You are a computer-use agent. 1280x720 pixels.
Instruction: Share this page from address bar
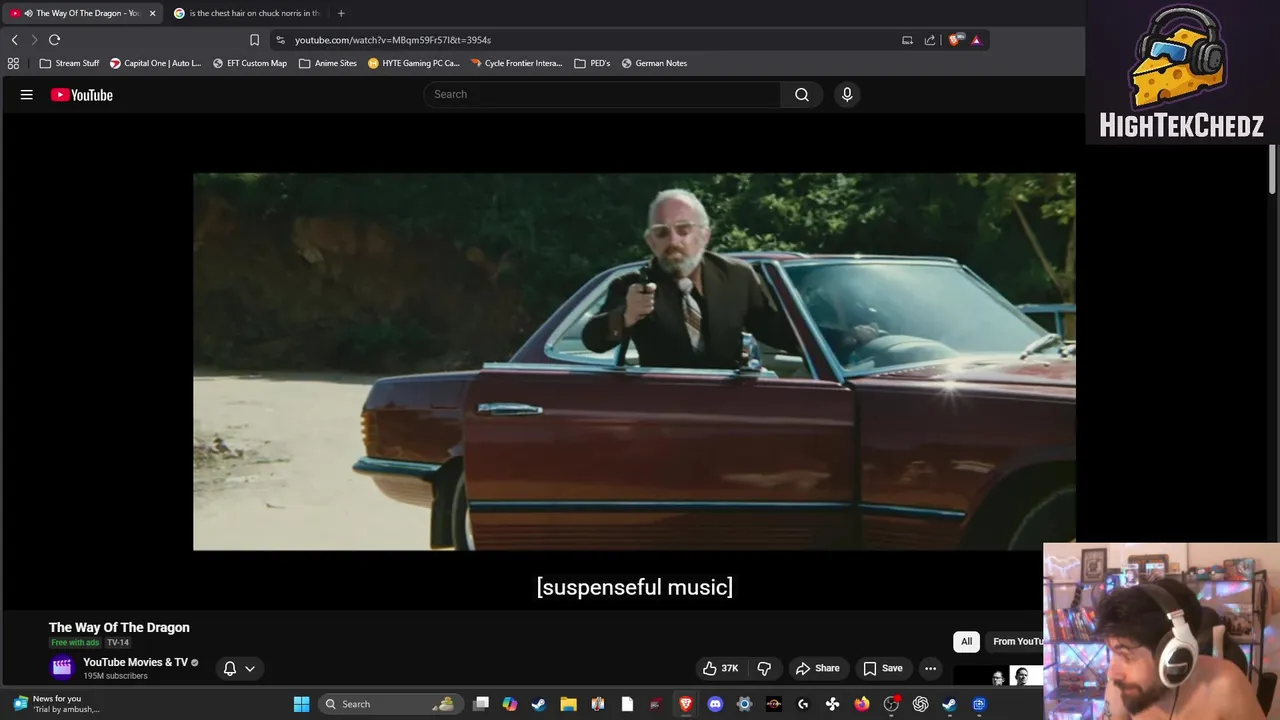click(x=930, y=40)
